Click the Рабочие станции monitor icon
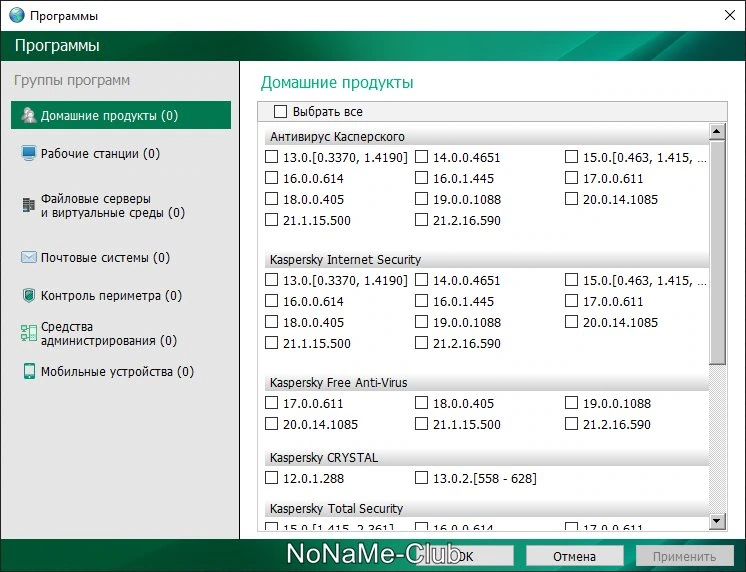746x572 pixels. point(29,153)
